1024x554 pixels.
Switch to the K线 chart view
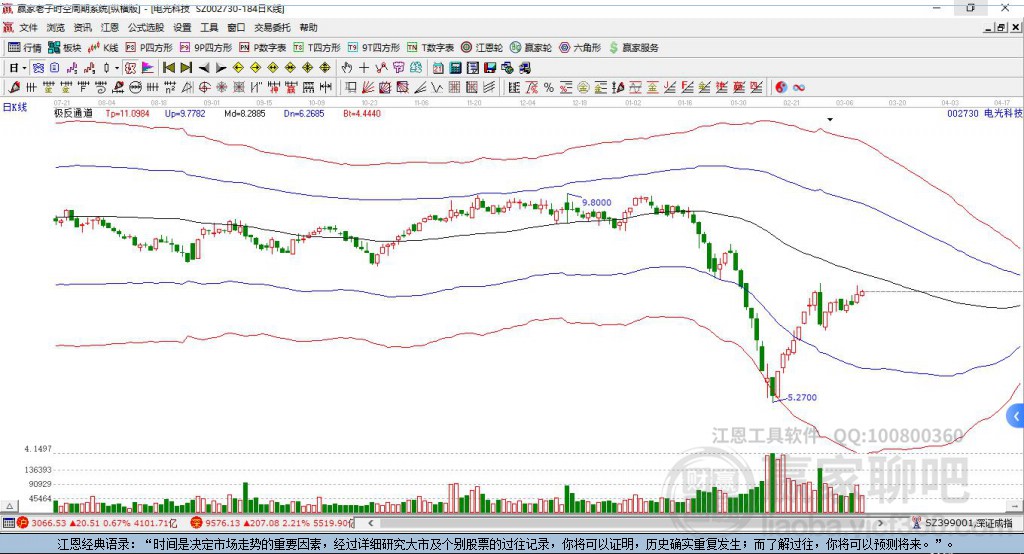[103, 48]
